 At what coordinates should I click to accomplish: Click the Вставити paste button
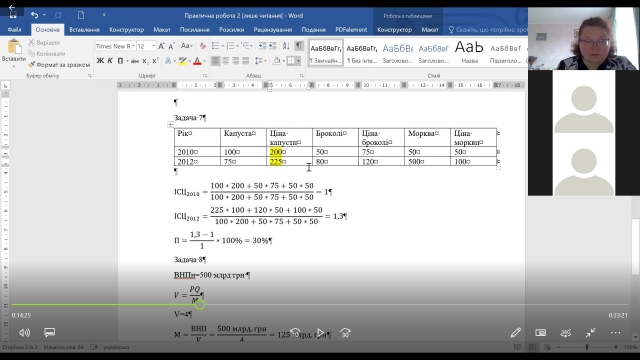[x=14, y=53]
